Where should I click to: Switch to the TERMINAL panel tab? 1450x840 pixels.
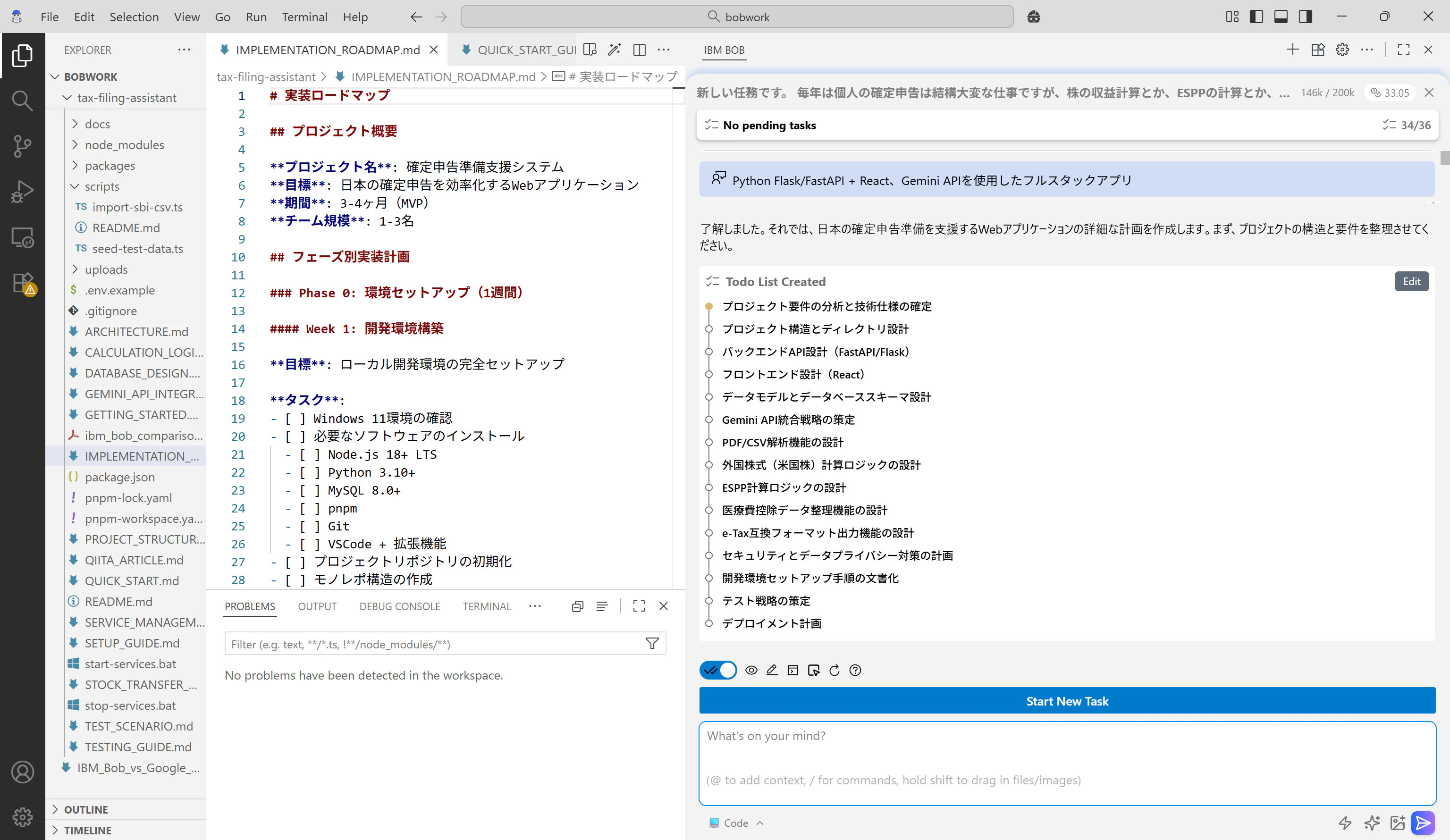[487, 606]
